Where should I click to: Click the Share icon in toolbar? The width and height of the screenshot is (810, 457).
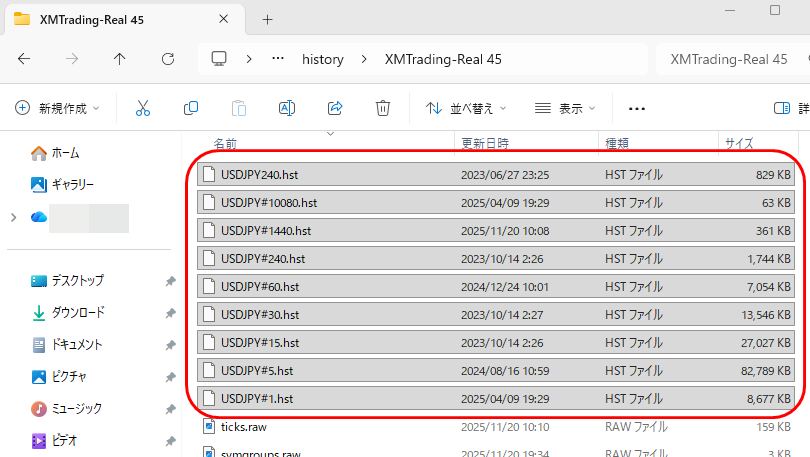[x=335, y=108]
